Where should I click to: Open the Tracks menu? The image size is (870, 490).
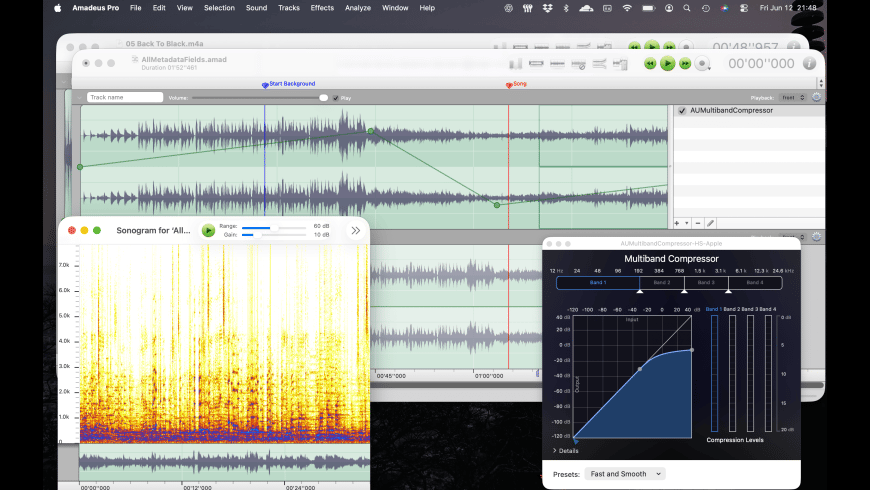289,8
